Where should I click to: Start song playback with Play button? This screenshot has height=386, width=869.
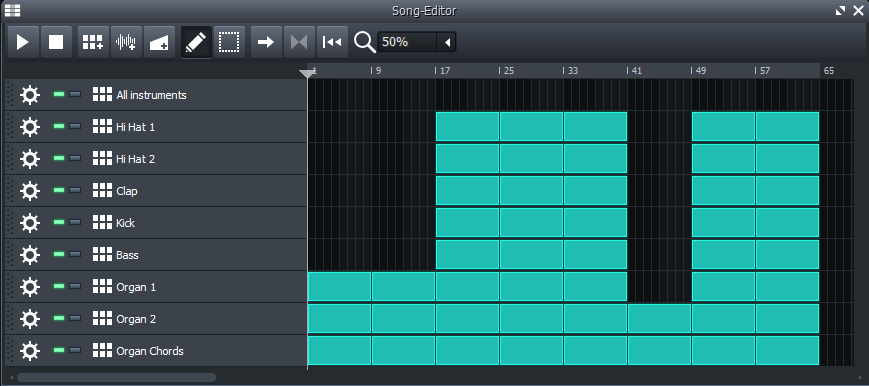click(x=23, y=42)
